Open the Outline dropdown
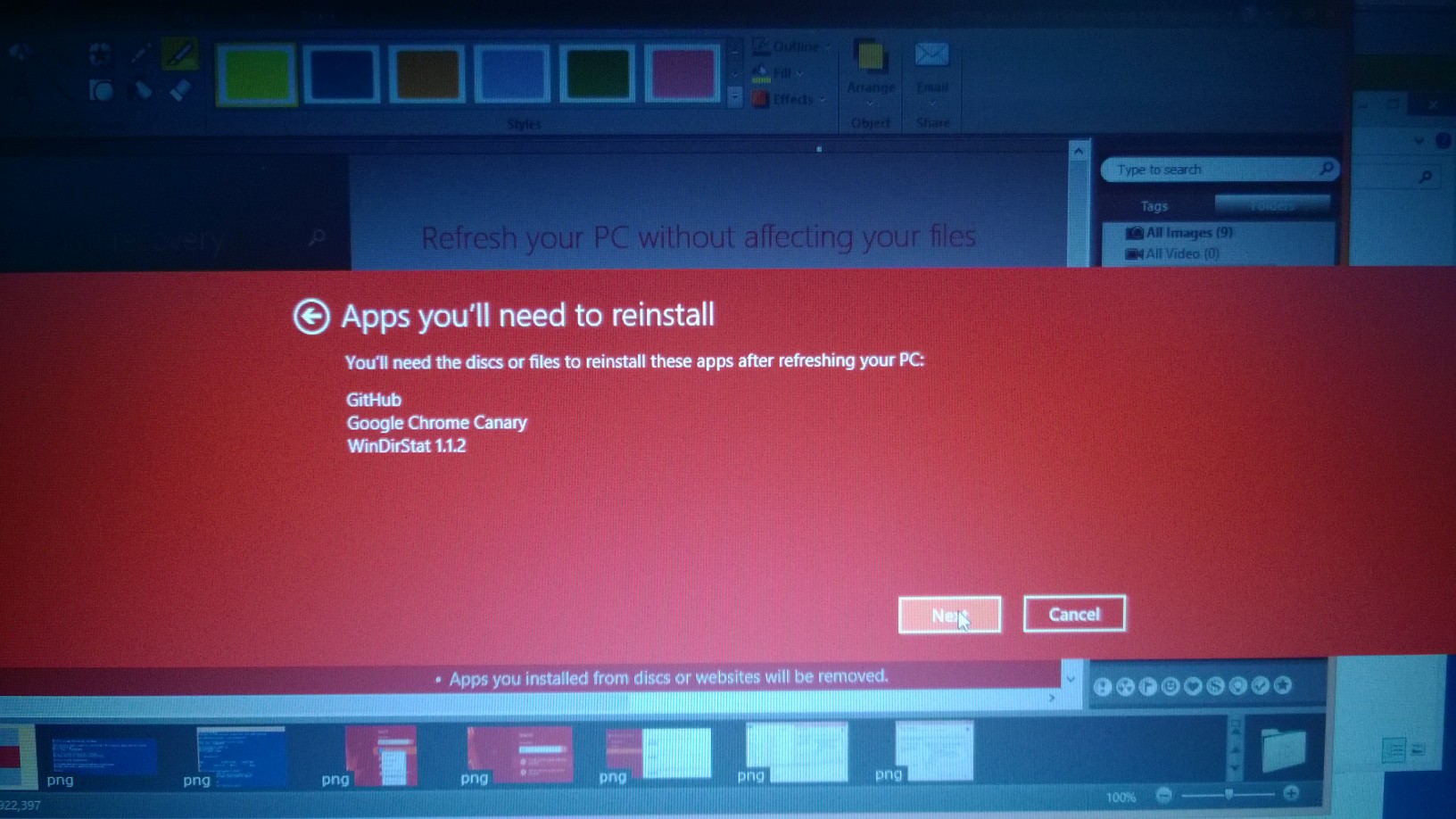The width and height of the screenshot is (1456, 819). (791, 46)
